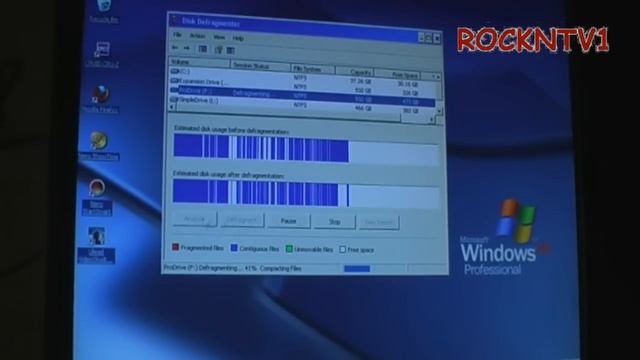This screenshot has width=640, height=360.
Task: Sort by the File System column header
Action: coord(313,69)
